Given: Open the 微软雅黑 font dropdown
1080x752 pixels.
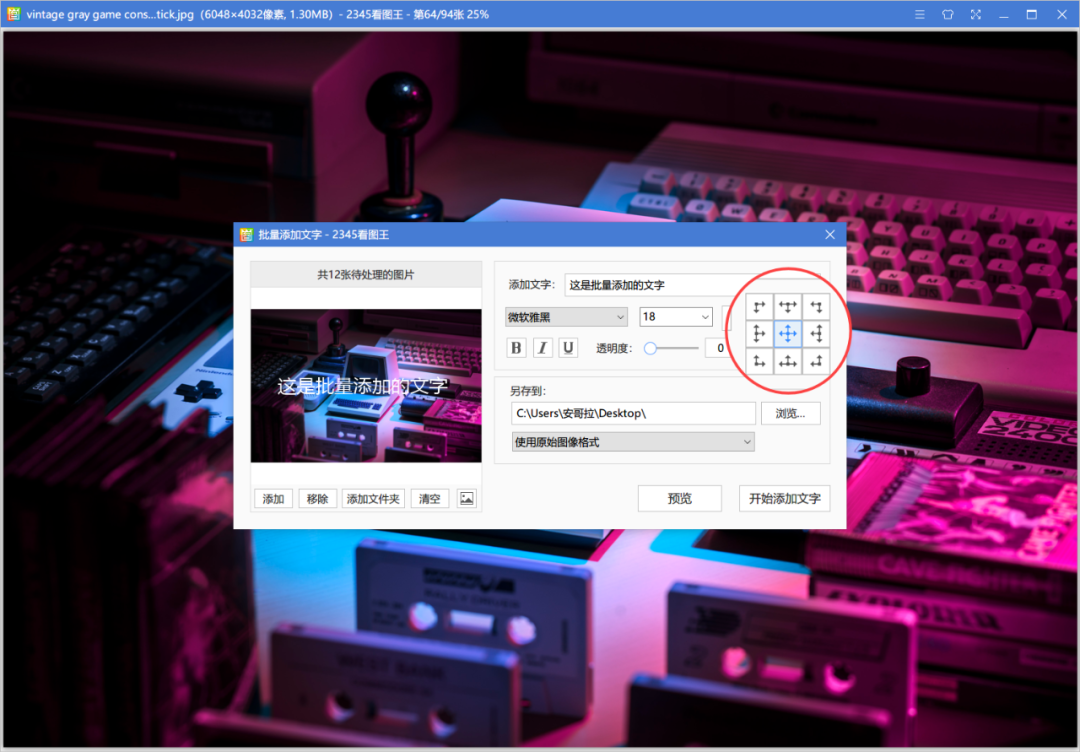Looking at the screenshot, I should [566, 316].
